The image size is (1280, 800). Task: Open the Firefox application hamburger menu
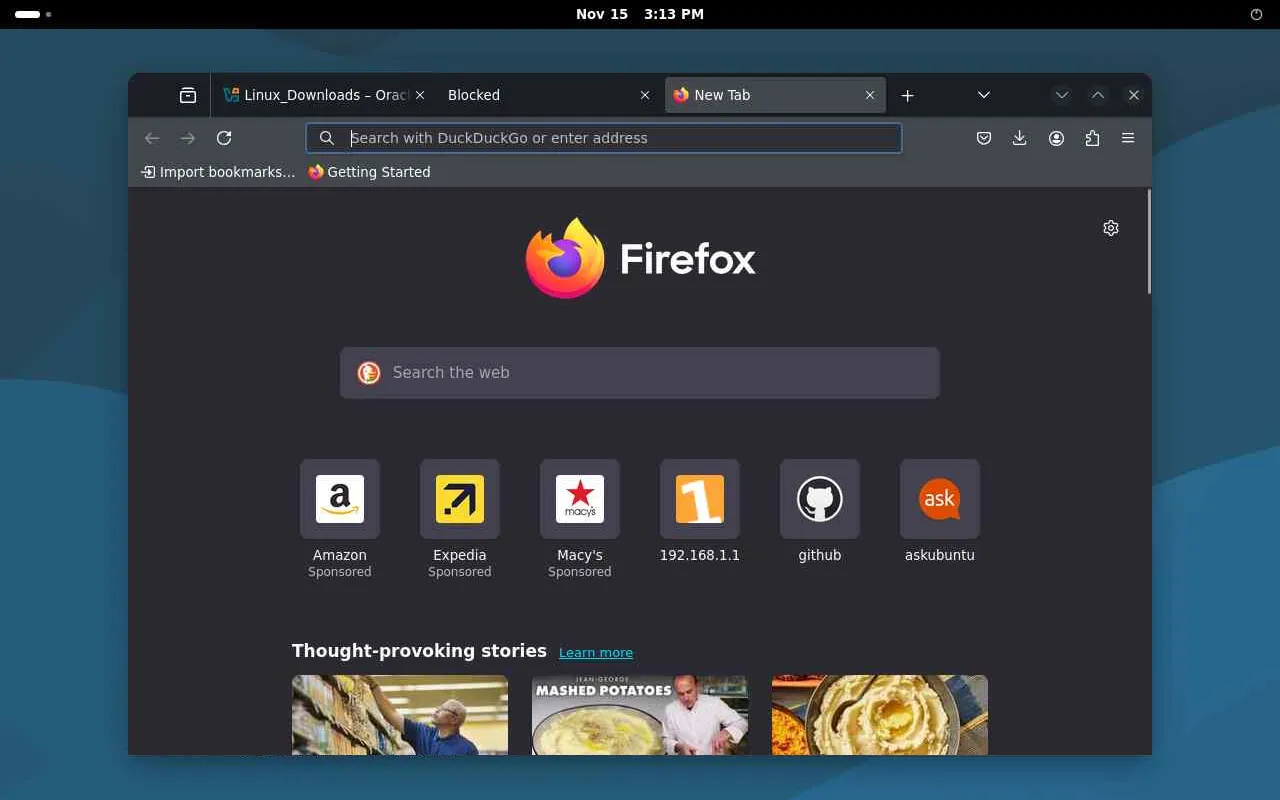[x=1128, y=138]
